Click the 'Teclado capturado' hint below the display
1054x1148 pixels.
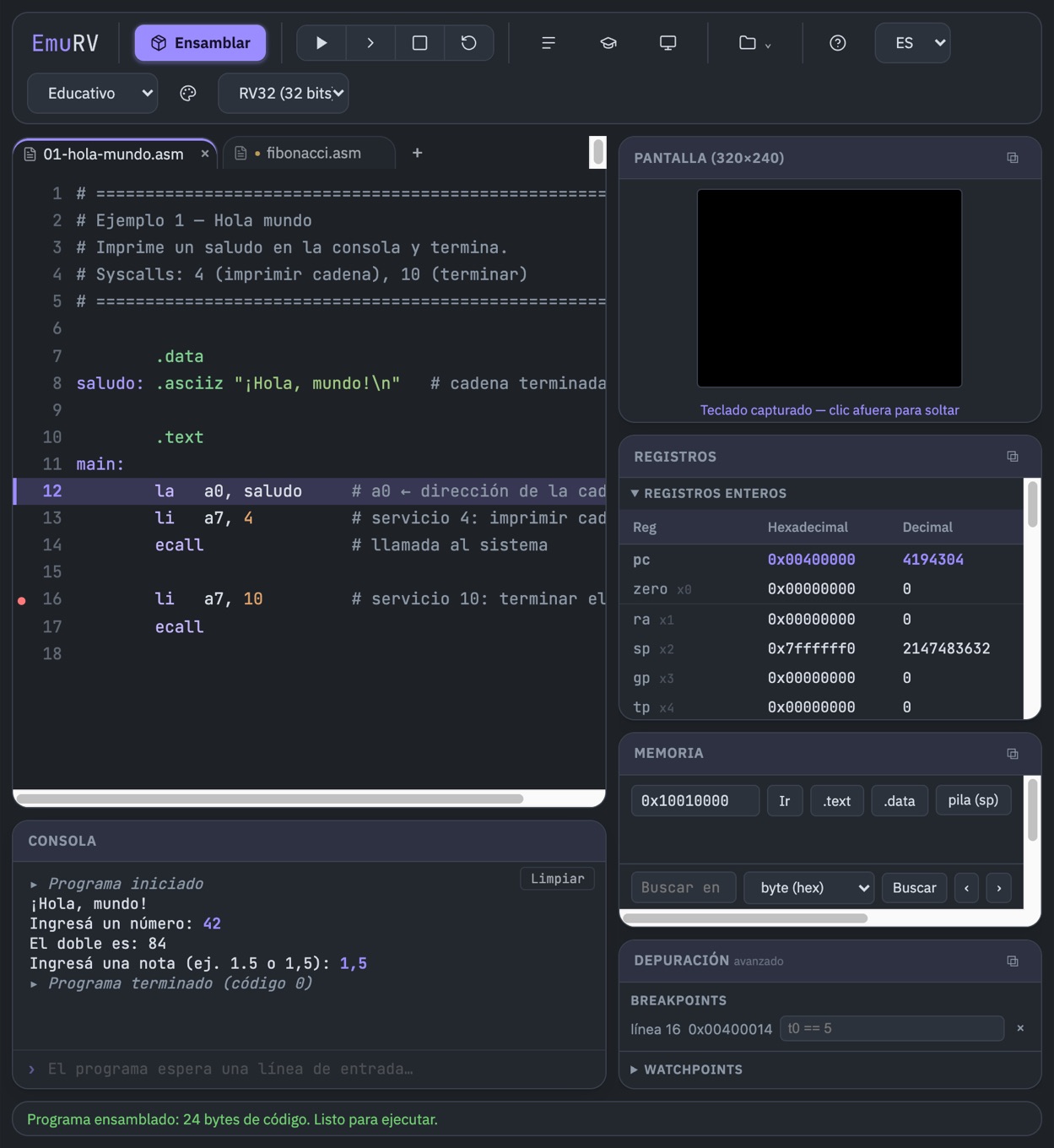click(830, 410)
